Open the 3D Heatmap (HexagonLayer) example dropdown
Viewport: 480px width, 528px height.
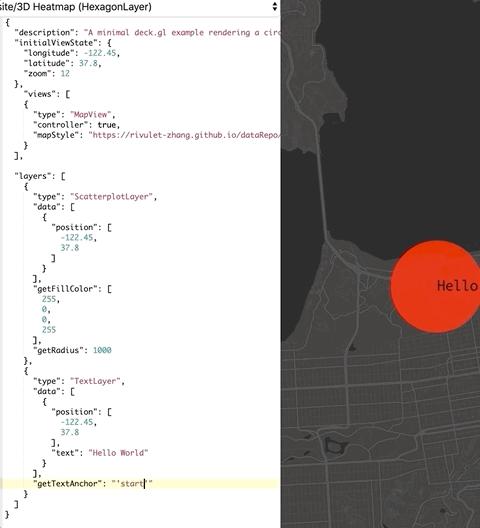pyautogui.click(x=139, y=7)
